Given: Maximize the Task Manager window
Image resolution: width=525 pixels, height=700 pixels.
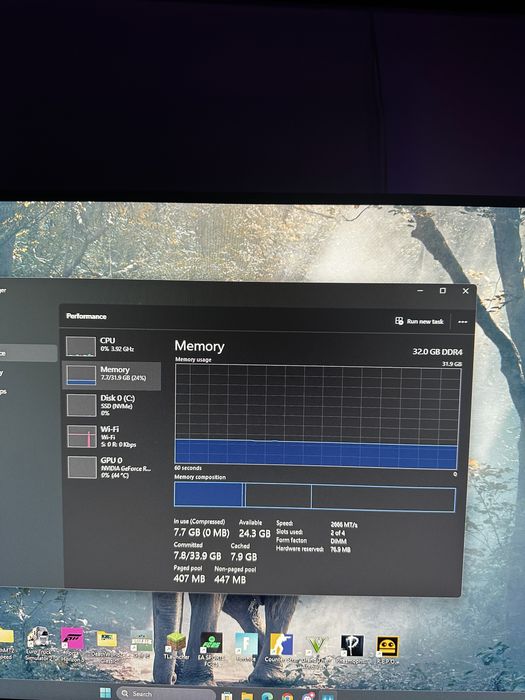Looking at the screenshot, I should tap(442, 291).
